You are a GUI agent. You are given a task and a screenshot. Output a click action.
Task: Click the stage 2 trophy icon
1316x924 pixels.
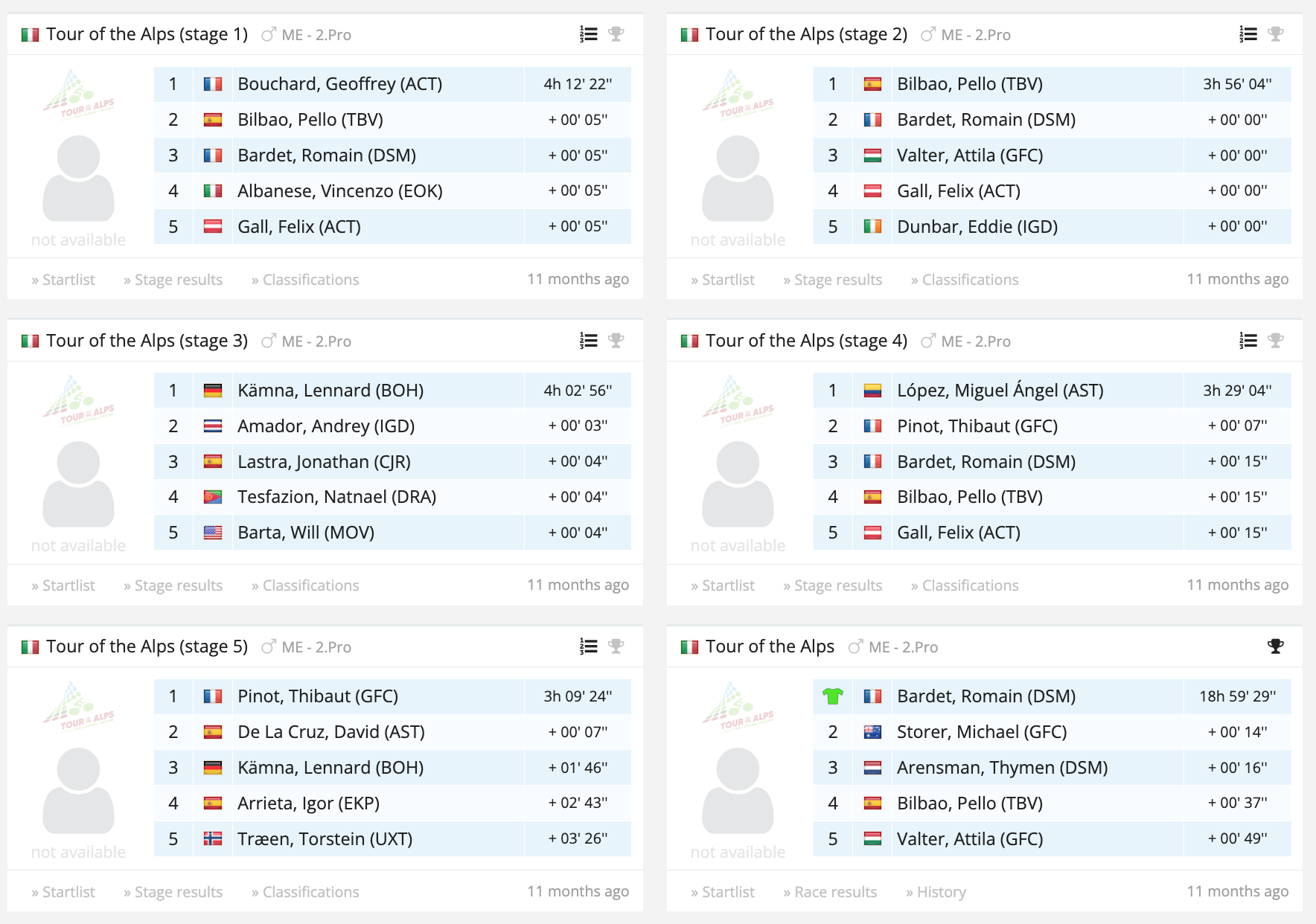pyautogui.click(x=1275, y=34)
